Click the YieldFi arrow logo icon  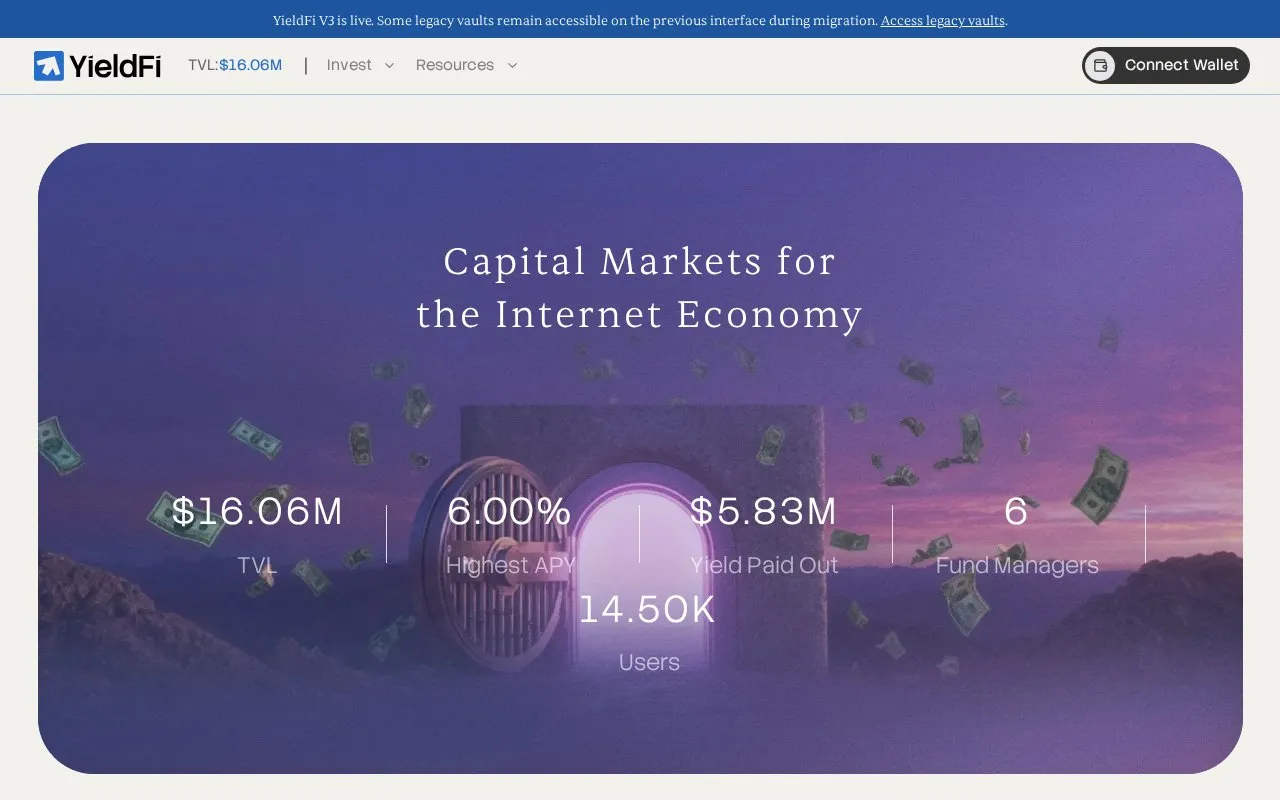[x=49, y=66]
